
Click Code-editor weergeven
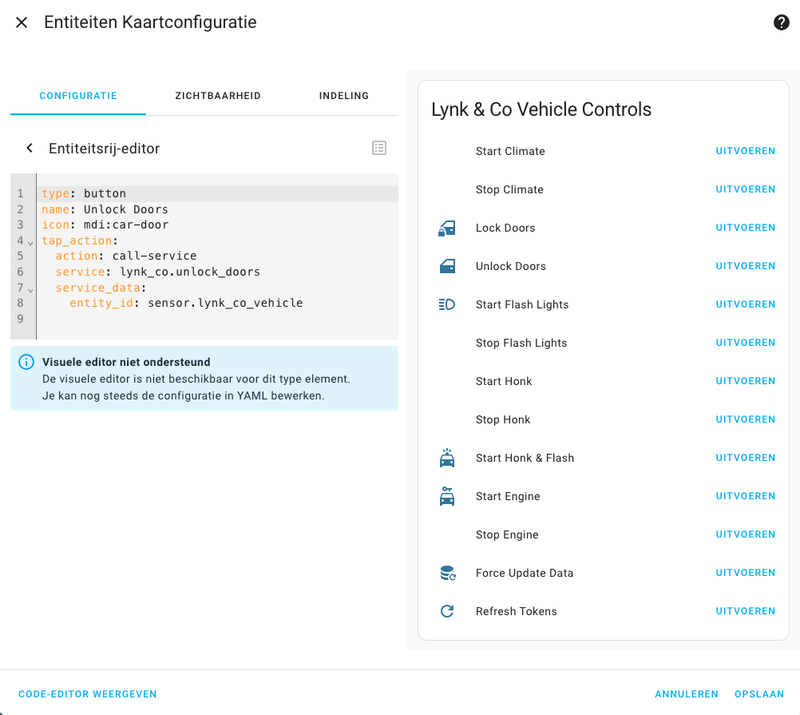coord(87,694)
